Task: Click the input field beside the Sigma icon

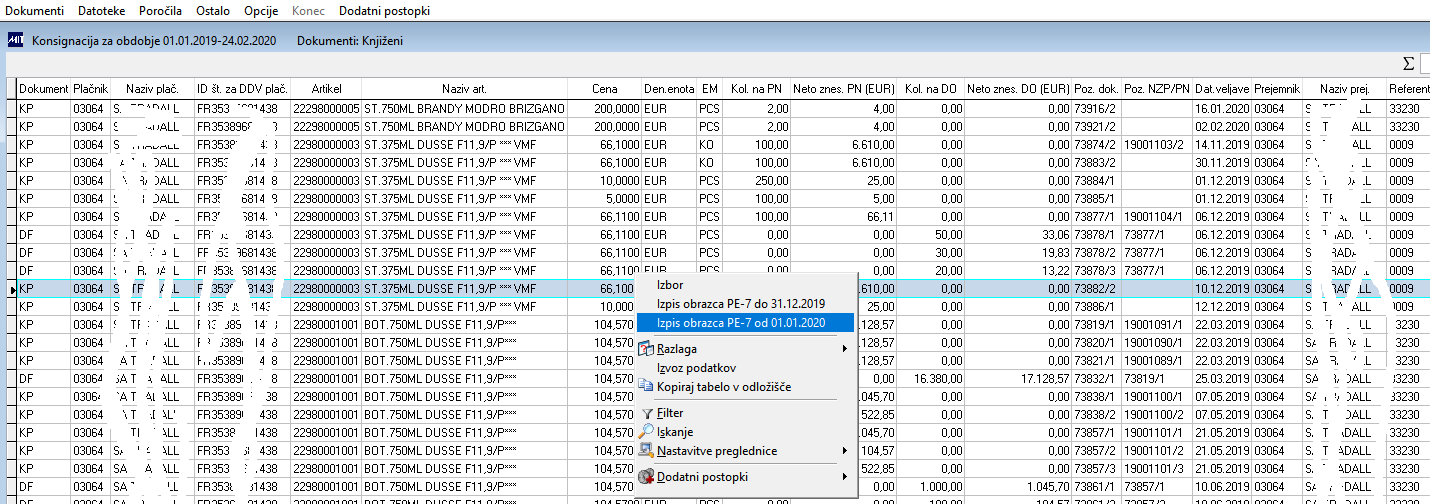Action: [1425, 64]
